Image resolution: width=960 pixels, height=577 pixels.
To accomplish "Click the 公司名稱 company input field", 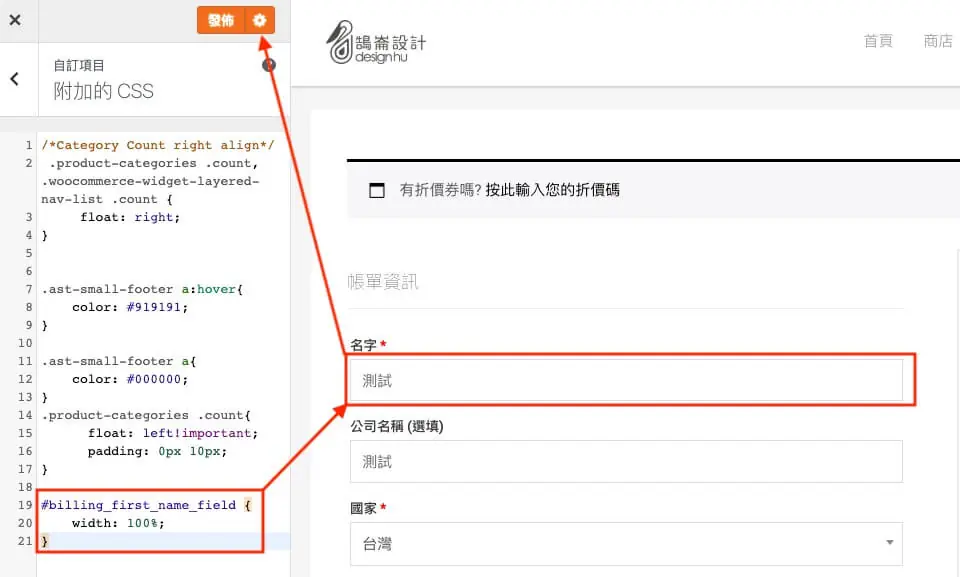I will pyautogui.click(x=626, y=461).
